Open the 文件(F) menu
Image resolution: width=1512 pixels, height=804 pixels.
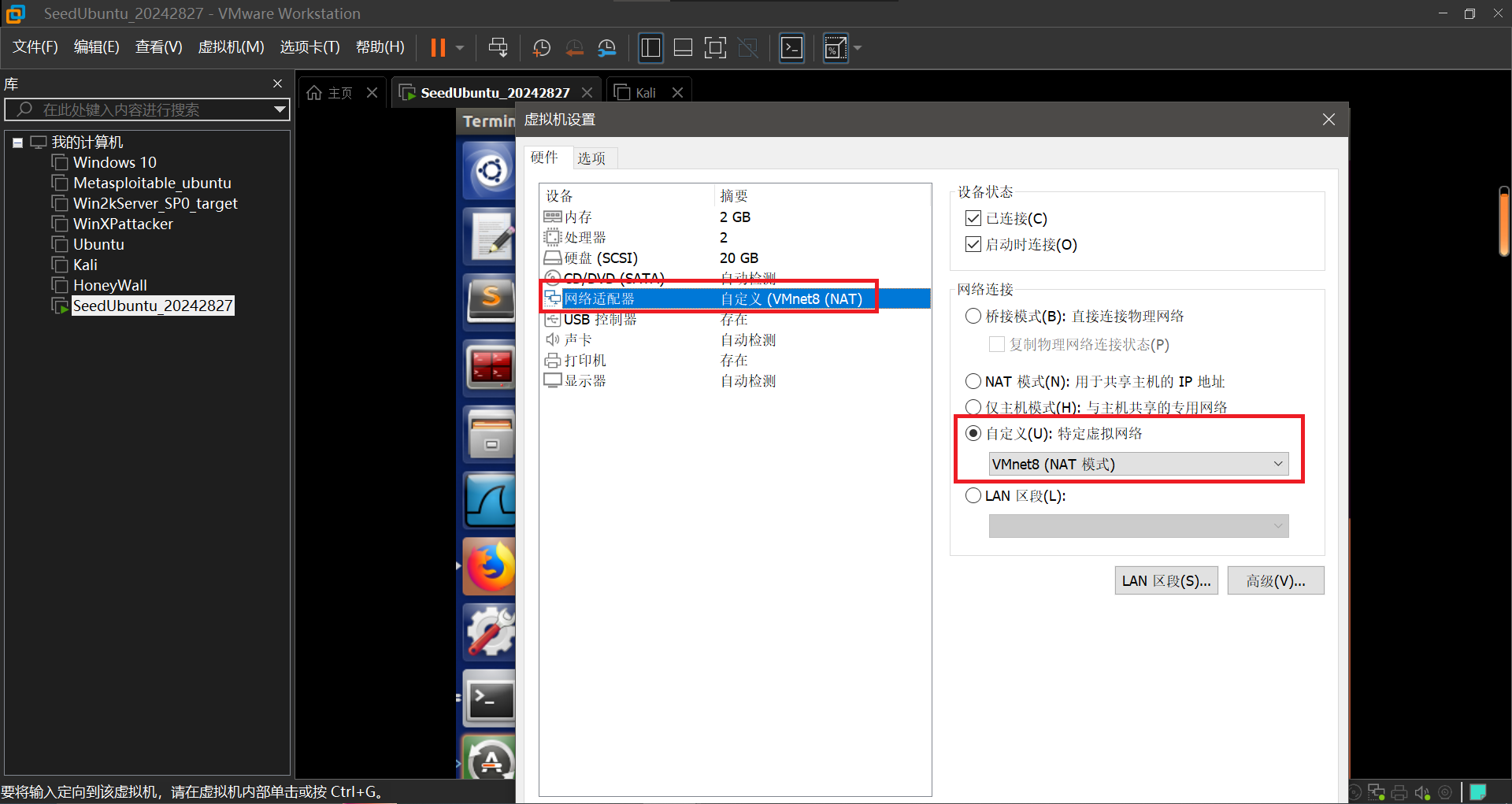[35, 47]
